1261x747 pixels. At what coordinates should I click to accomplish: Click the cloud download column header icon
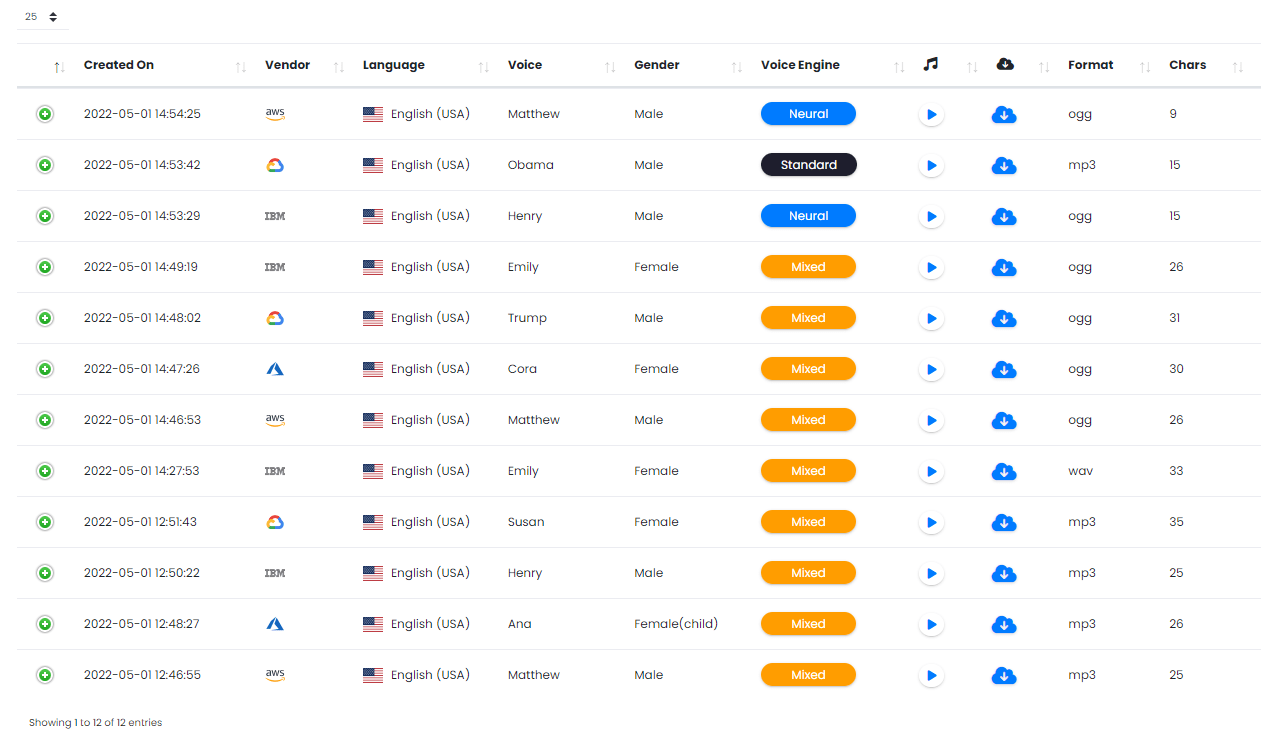(1005, 64)
